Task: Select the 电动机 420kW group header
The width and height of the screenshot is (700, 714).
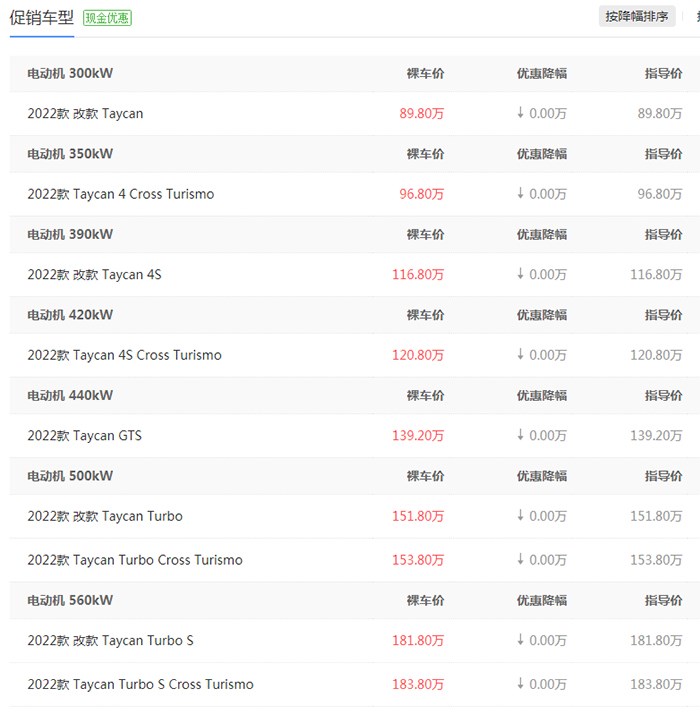Action: tap(70, 315)
